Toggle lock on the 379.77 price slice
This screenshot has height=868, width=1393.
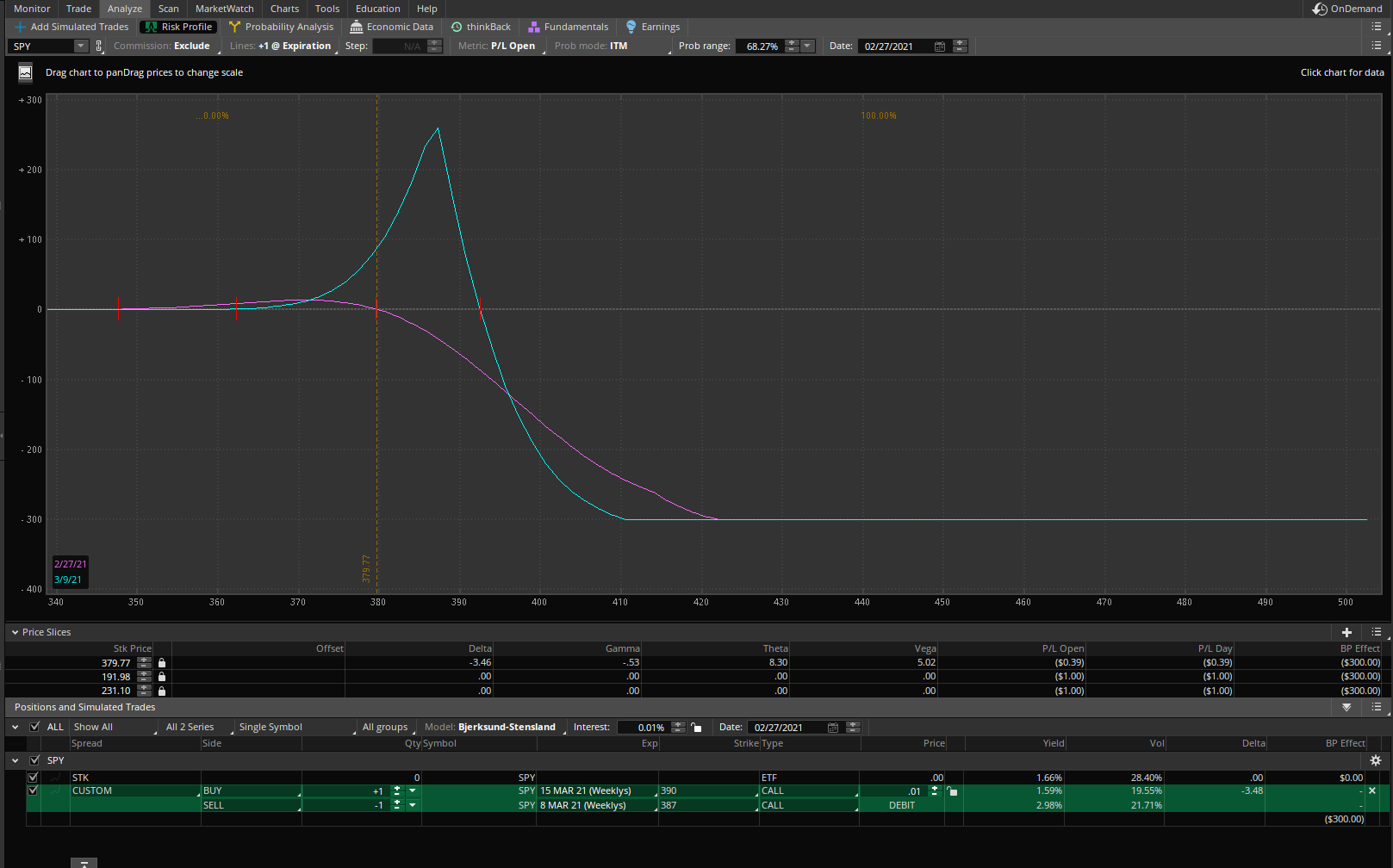click(162, 663)
